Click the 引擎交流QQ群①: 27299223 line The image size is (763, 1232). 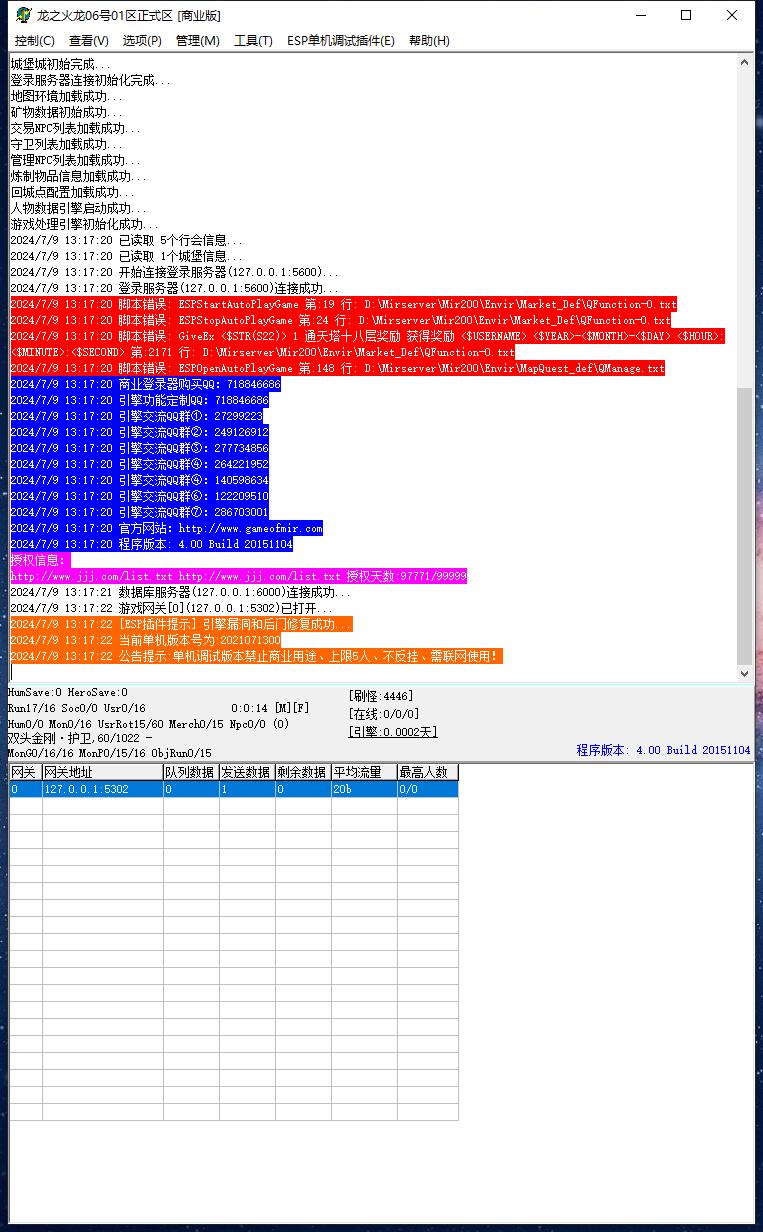pyautogui.click(x=136, y=416)
